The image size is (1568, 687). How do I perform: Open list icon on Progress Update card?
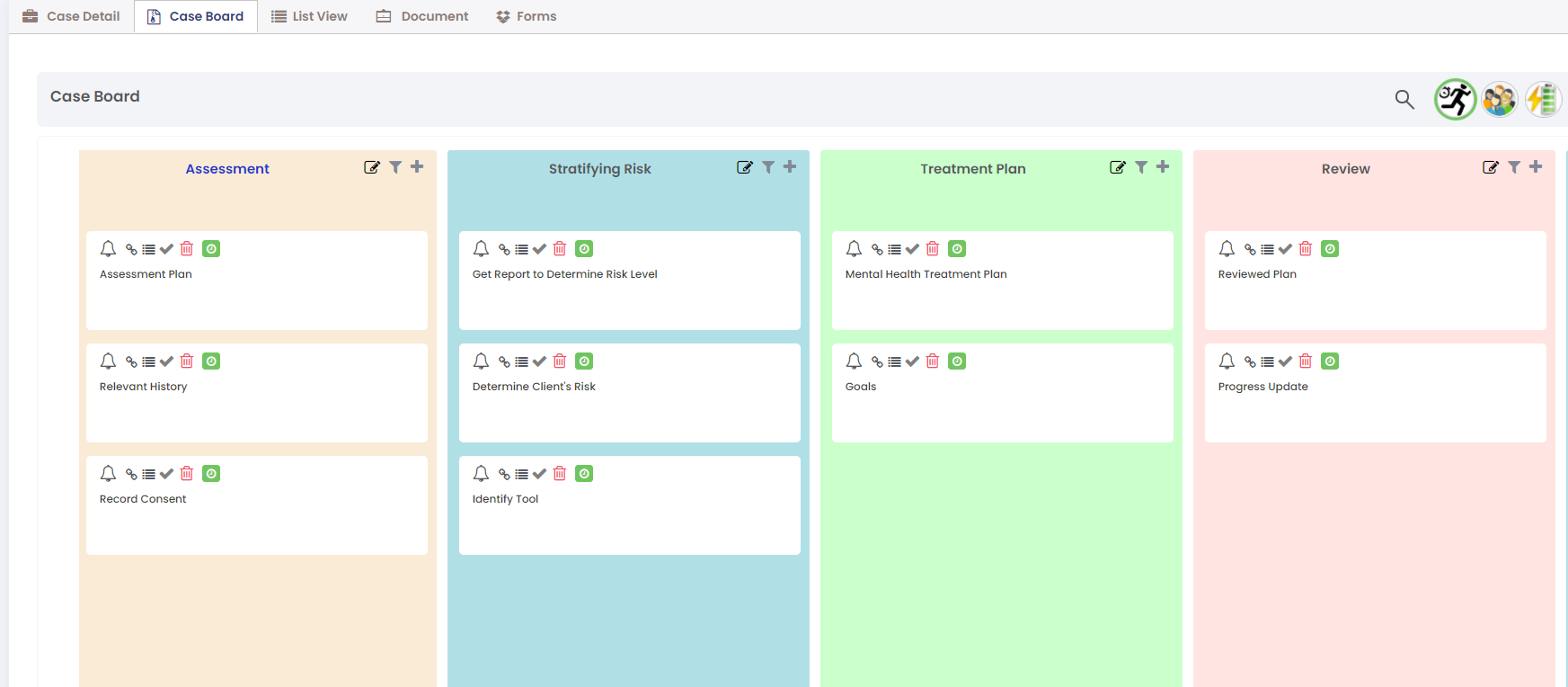1268,362
